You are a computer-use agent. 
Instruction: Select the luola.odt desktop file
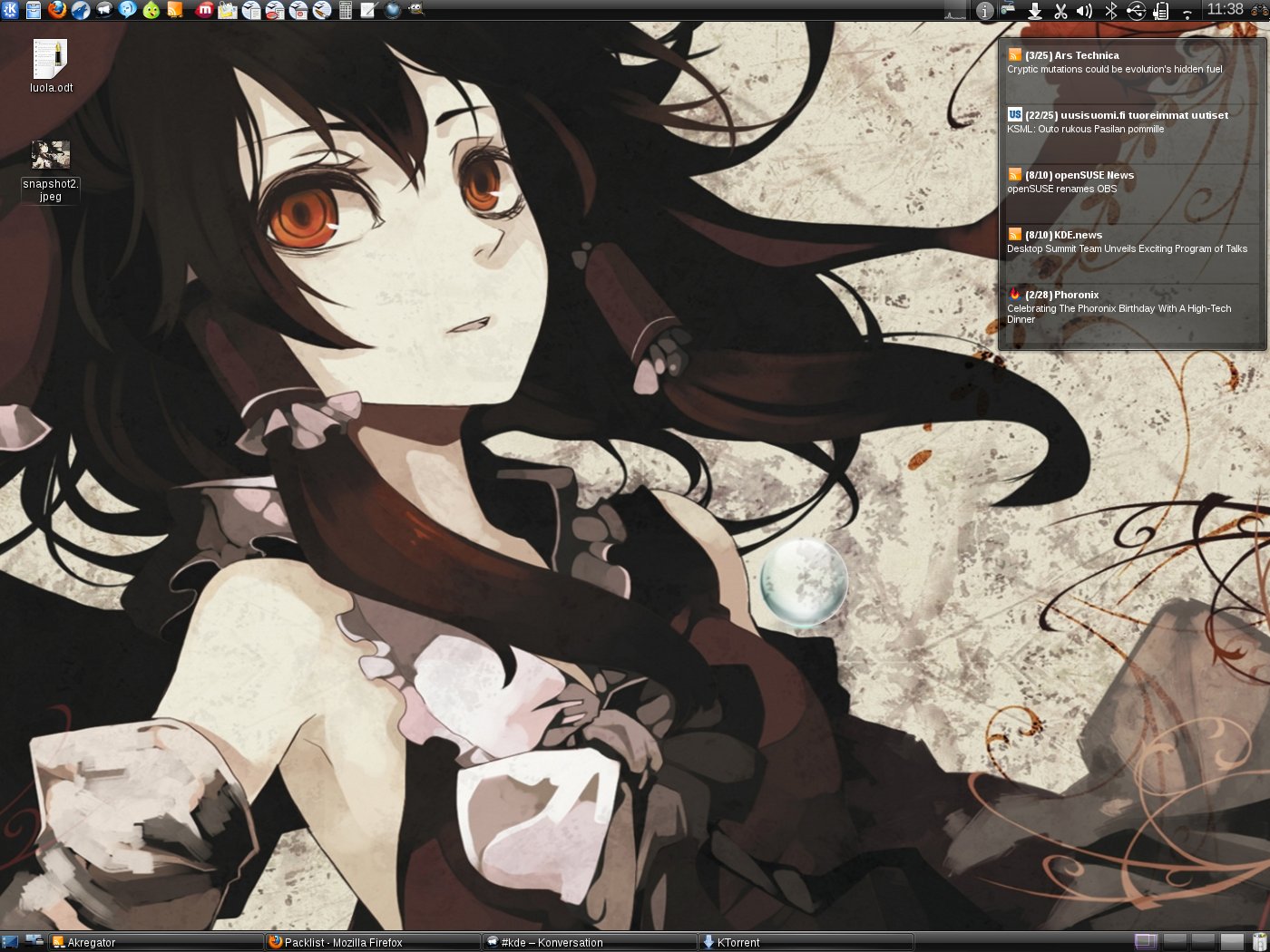[51, 66]
